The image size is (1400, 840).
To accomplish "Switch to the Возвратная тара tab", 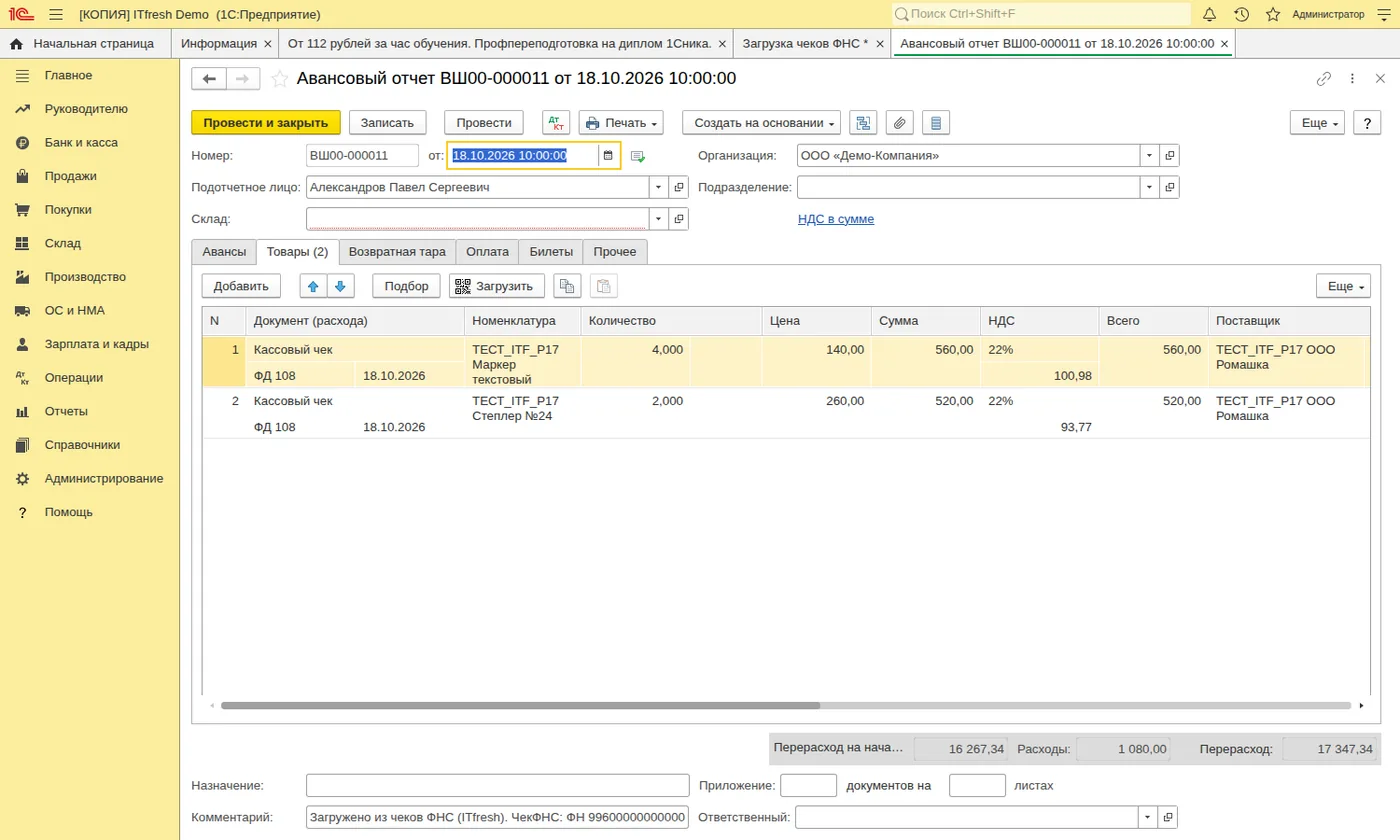I will point(397,252).
